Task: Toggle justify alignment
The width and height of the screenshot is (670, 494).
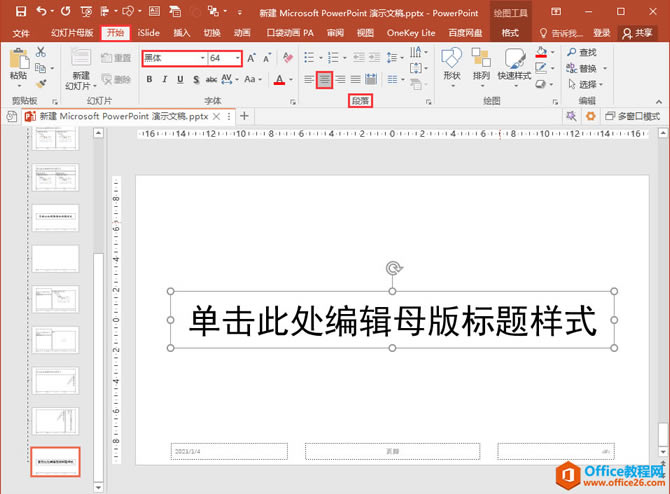Action: tap(356, 79)
